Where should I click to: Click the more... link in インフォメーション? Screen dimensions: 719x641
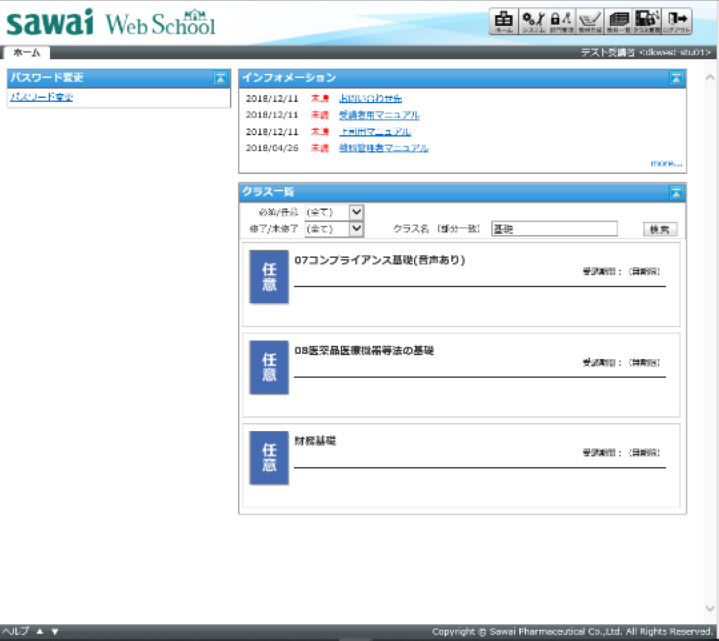666,162
